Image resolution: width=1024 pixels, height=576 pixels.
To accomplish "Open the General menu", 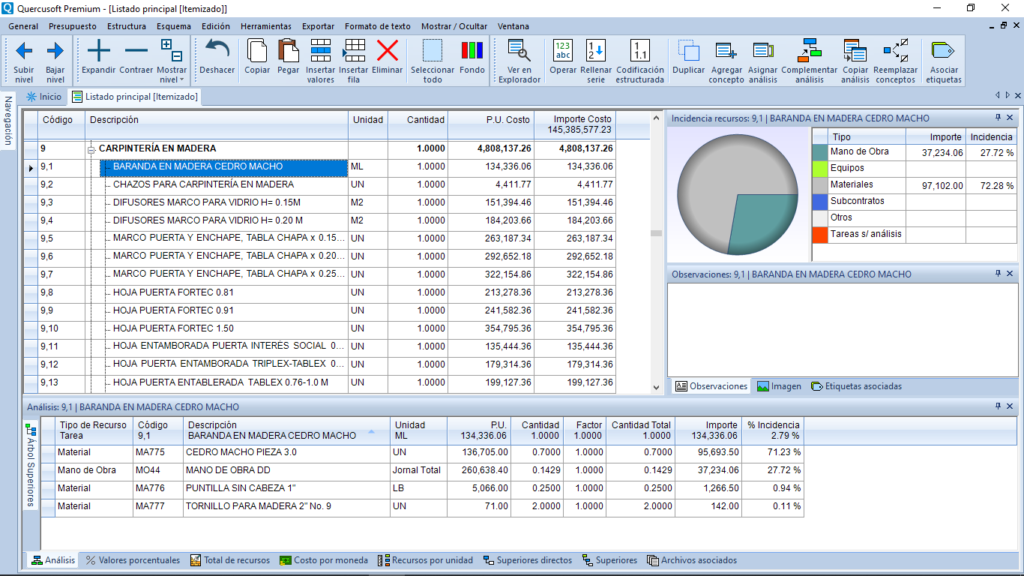I will point(23,26).
